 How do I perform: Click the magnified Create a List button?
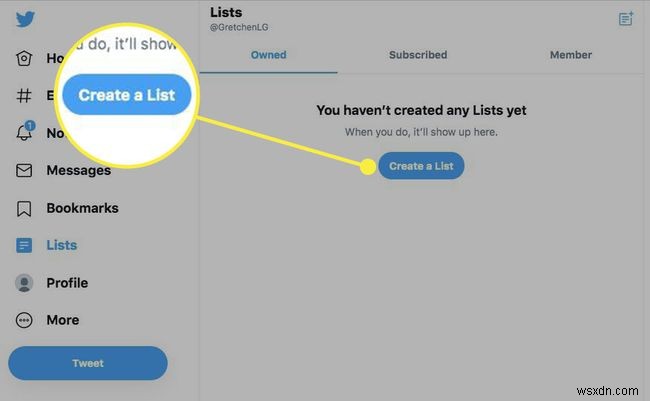pos(127,95)
